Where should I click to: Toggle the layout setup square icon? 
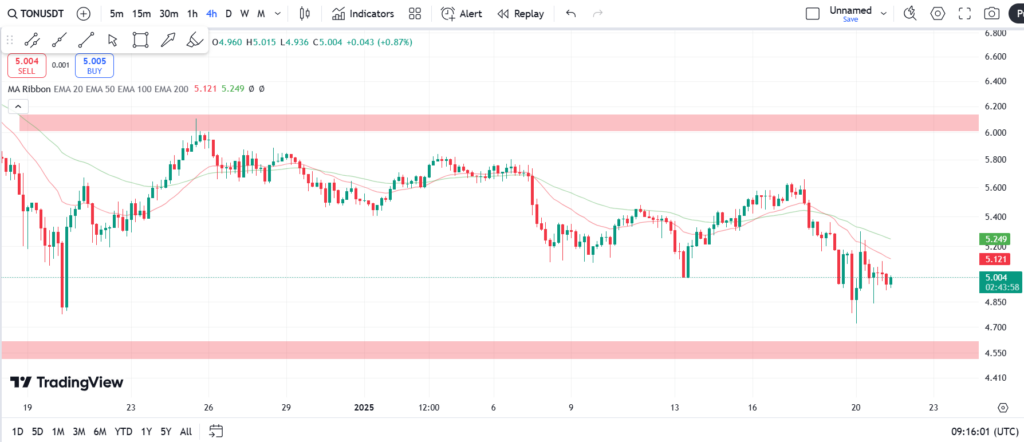click(813, 14)
